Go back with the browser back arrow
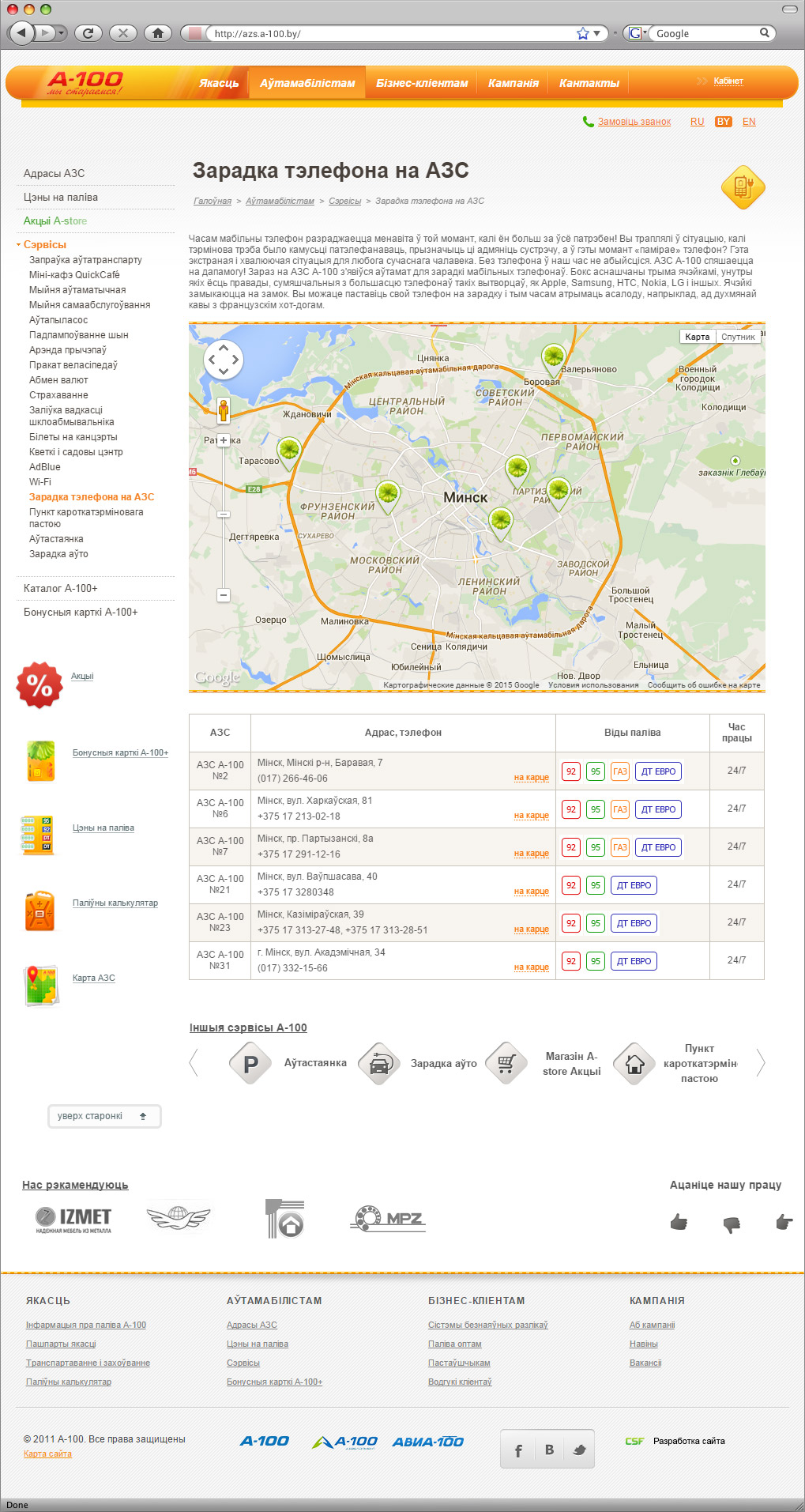The width and height of the screenshot is (805, 1512). (x=21, y=32)
